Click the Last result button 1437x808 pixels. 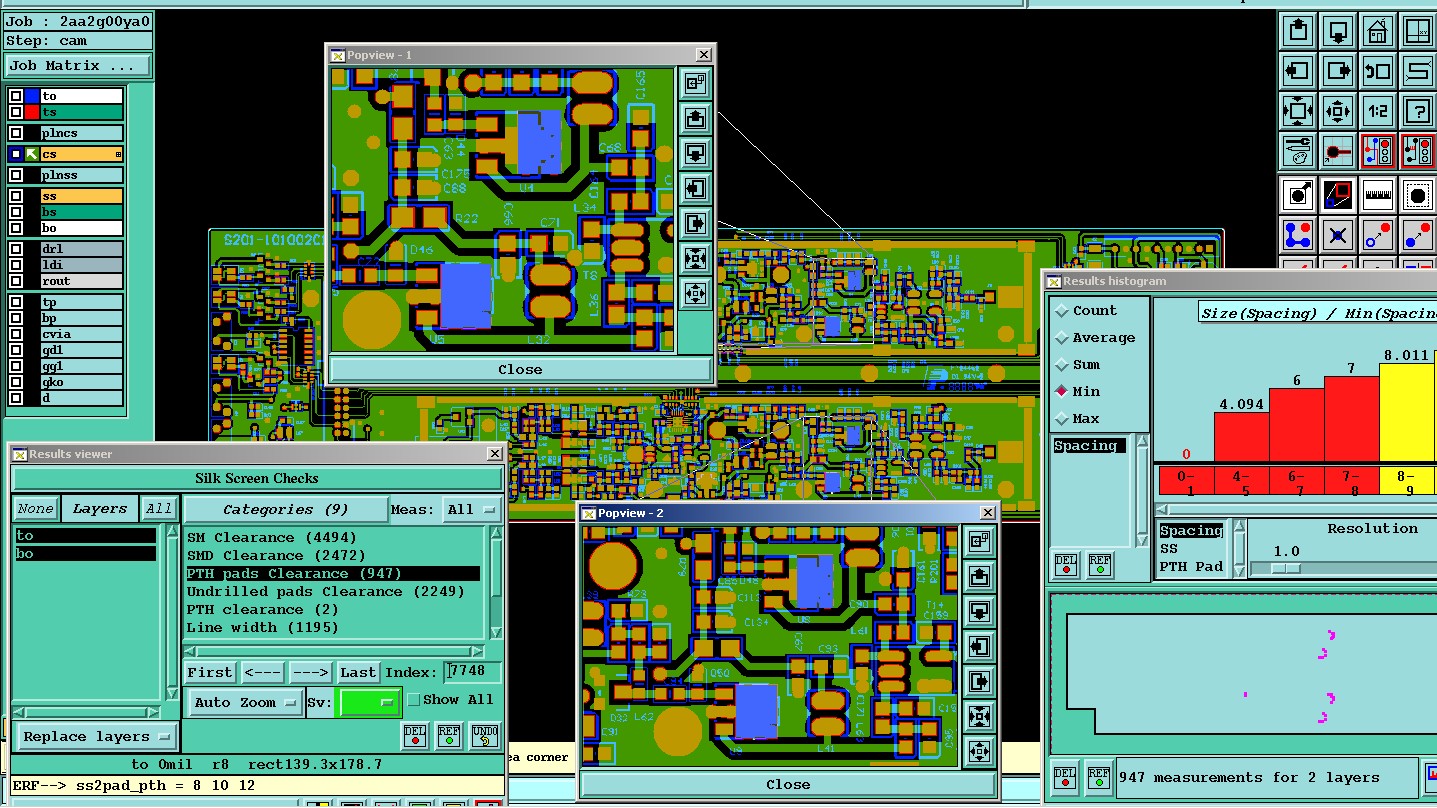(358, 673)
